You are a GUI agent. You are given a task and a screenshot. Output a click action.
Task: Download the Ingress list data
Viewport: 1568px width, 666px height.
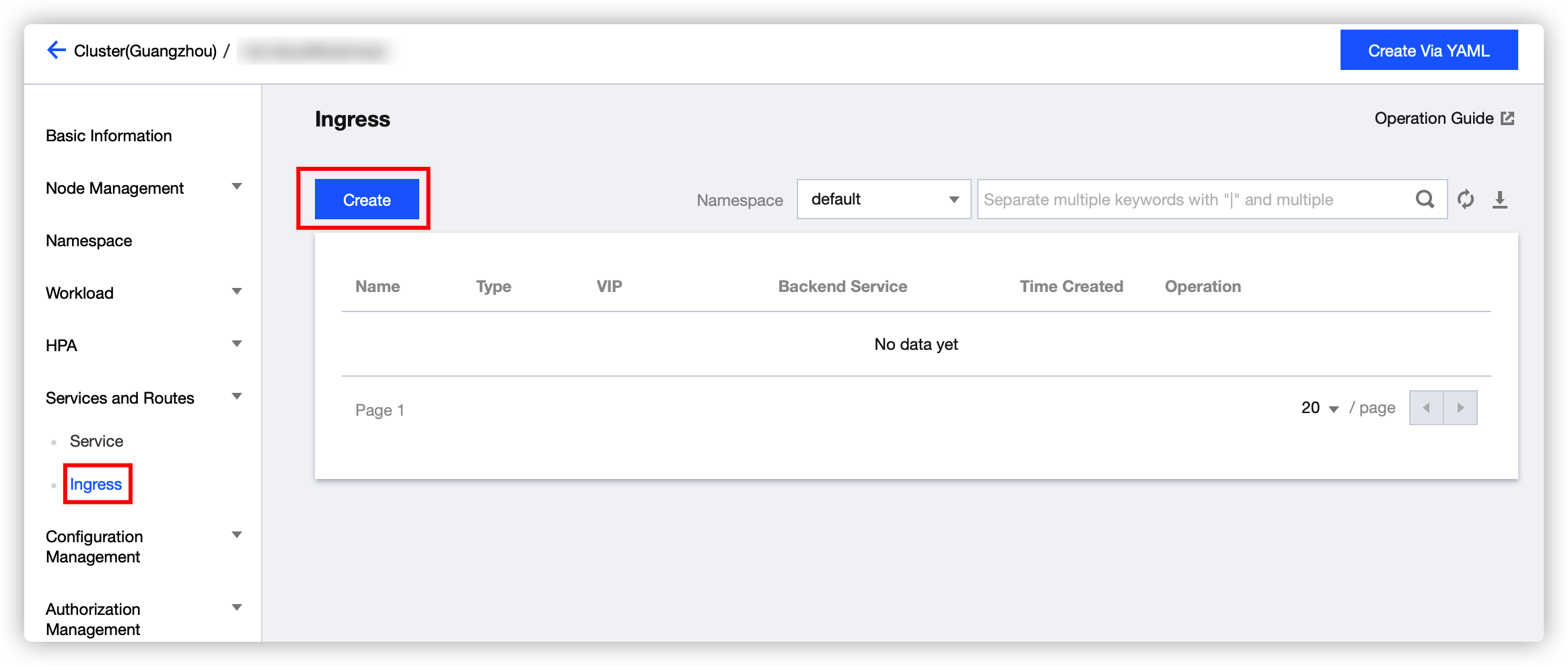(x=1500, y=200)
